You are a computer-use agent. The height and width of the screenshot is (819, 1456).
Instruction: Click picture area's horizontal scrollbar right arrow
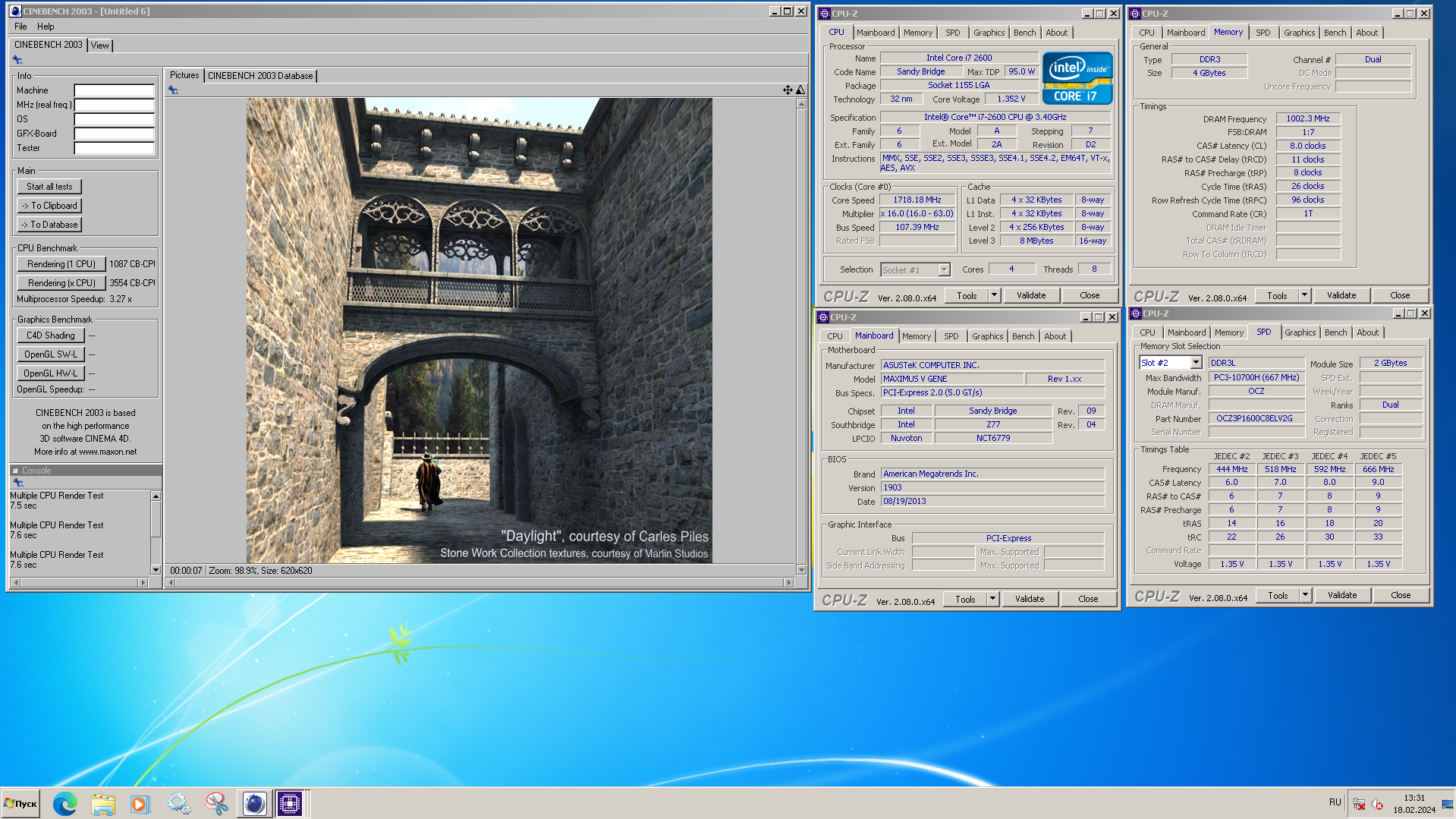pos(789,583)
